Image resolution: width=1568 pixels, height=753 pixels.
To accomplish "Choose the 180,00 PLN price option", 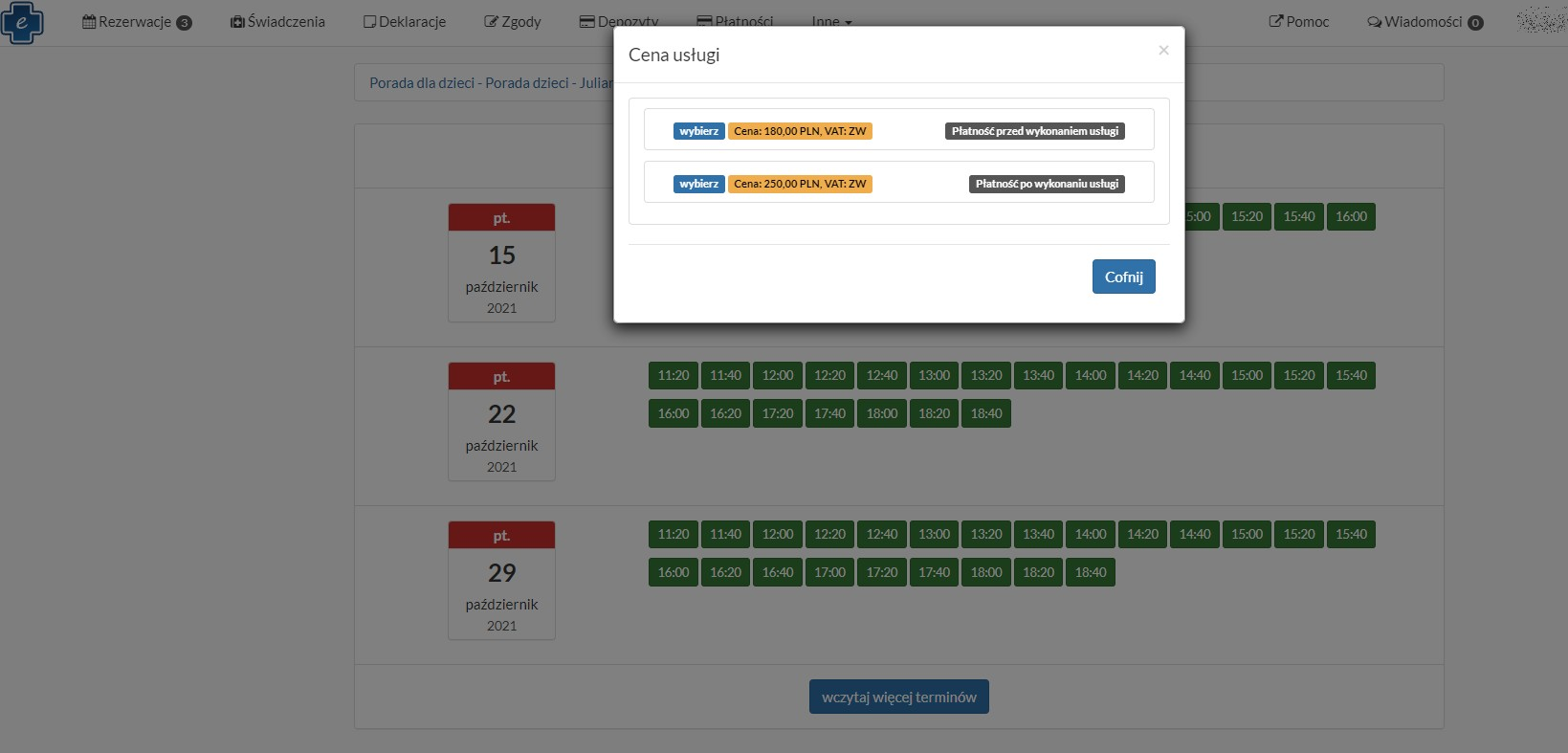I will click(698, 131).
